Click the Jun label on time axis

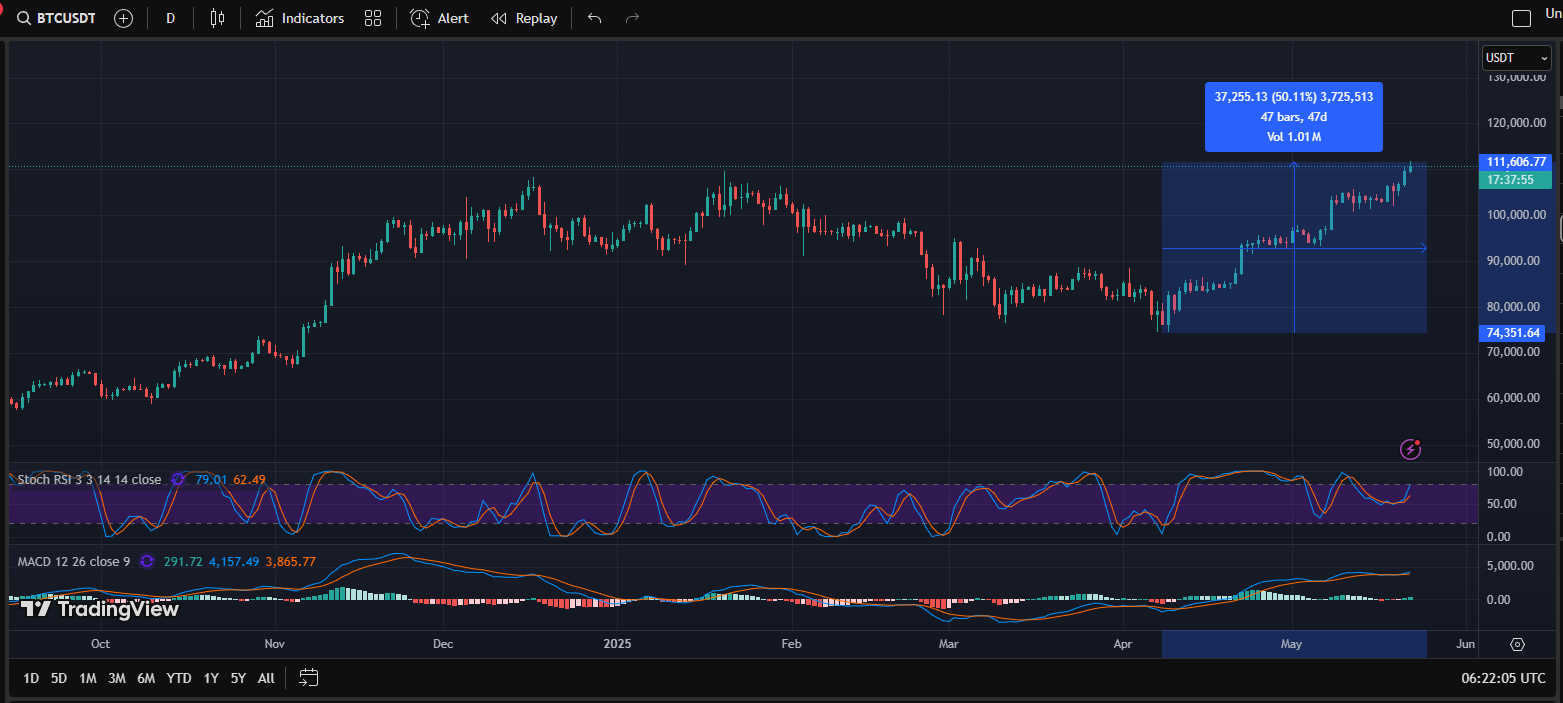pyautogui.click(x=1466, y=644)
